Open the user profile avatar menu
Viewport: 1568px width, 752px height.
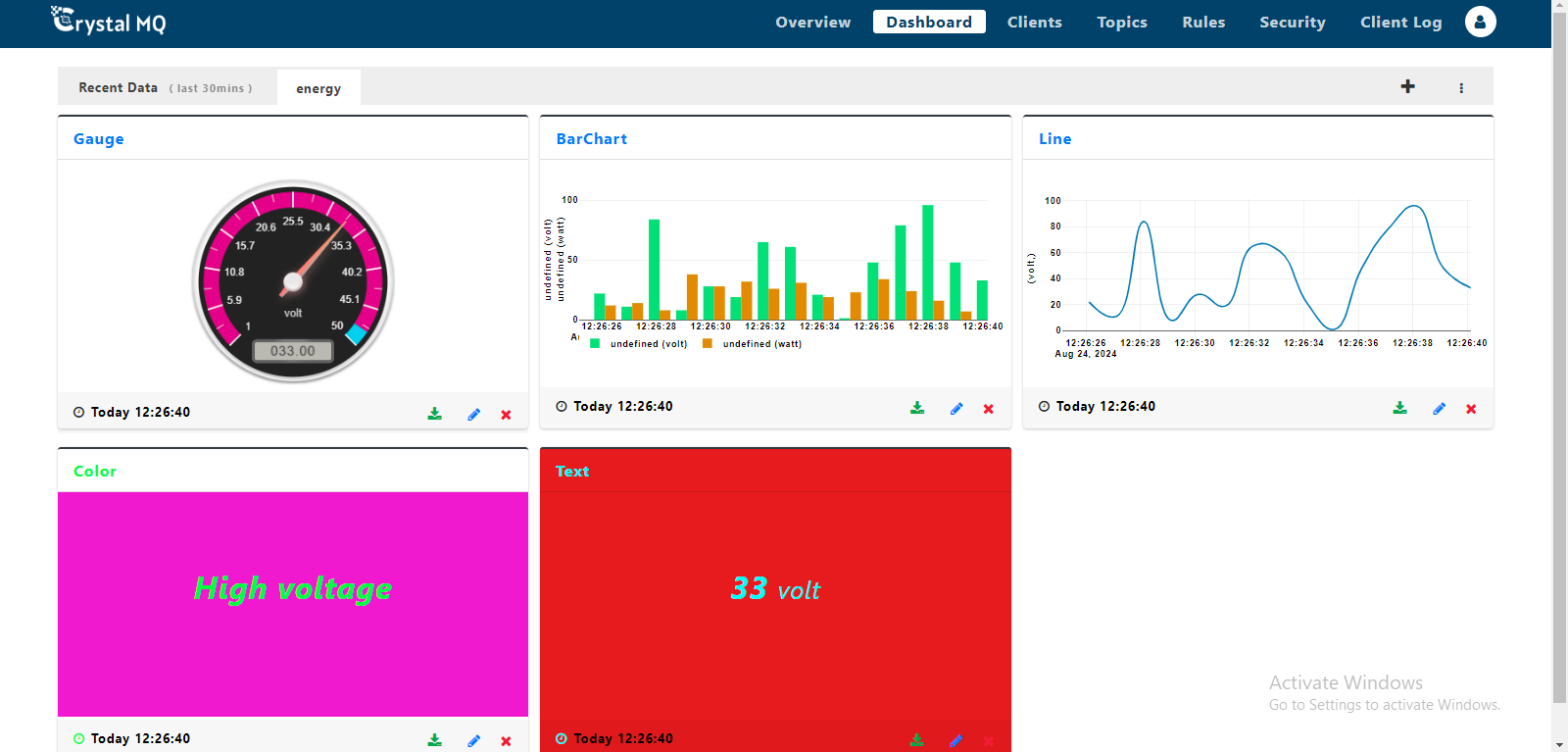click(x=1480, y=22)
